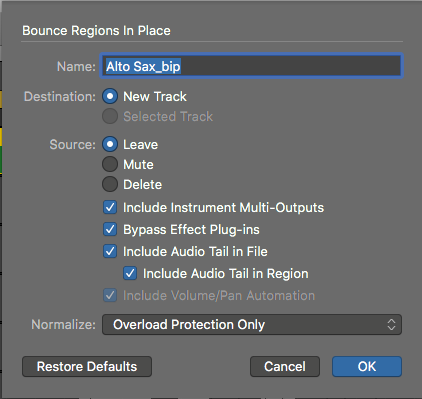Set Source to Leave
The width and height of the screenshot is (422, 399).
pos(110,144)
